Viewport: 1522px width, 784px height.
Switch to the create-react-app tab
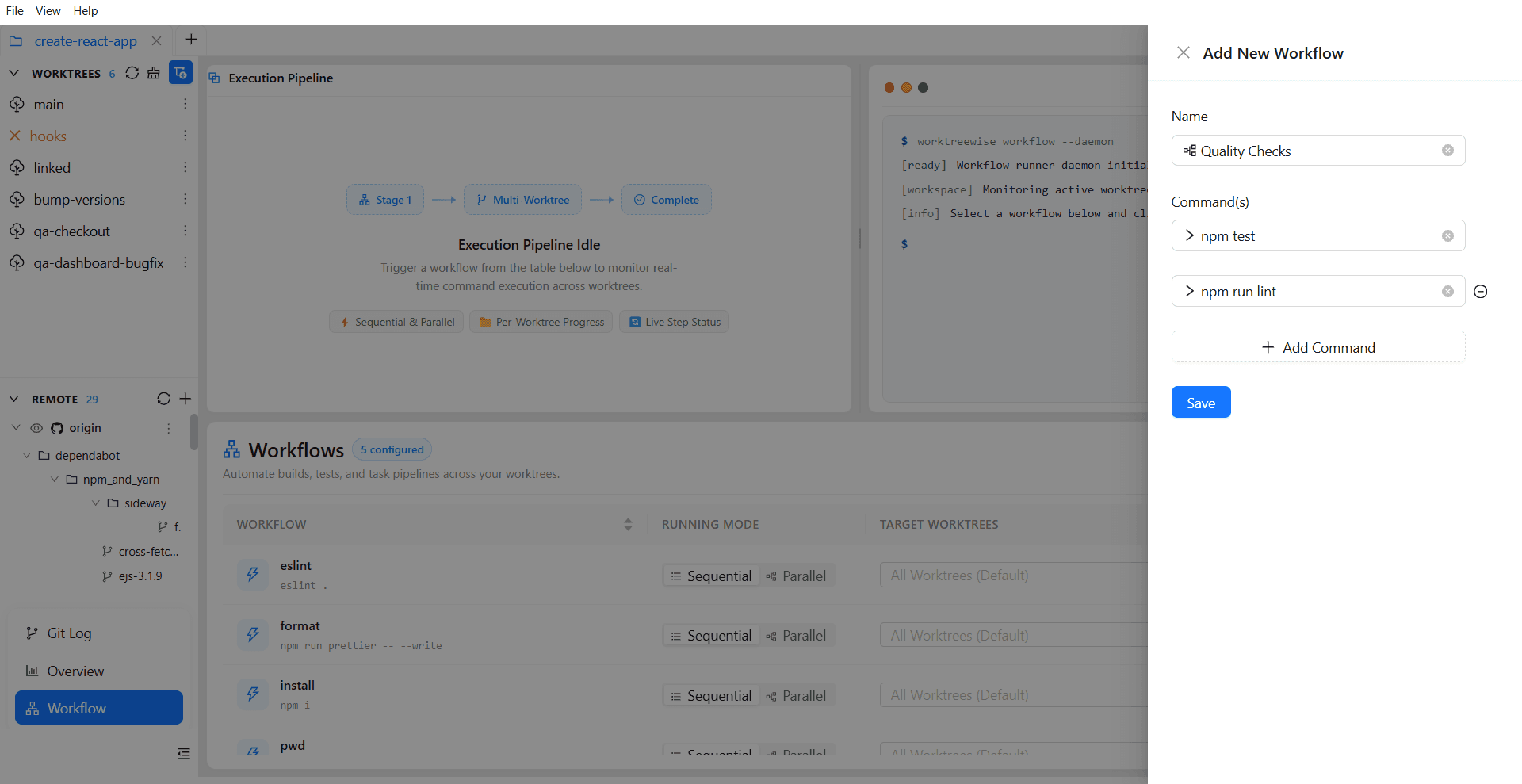[86, 41]
